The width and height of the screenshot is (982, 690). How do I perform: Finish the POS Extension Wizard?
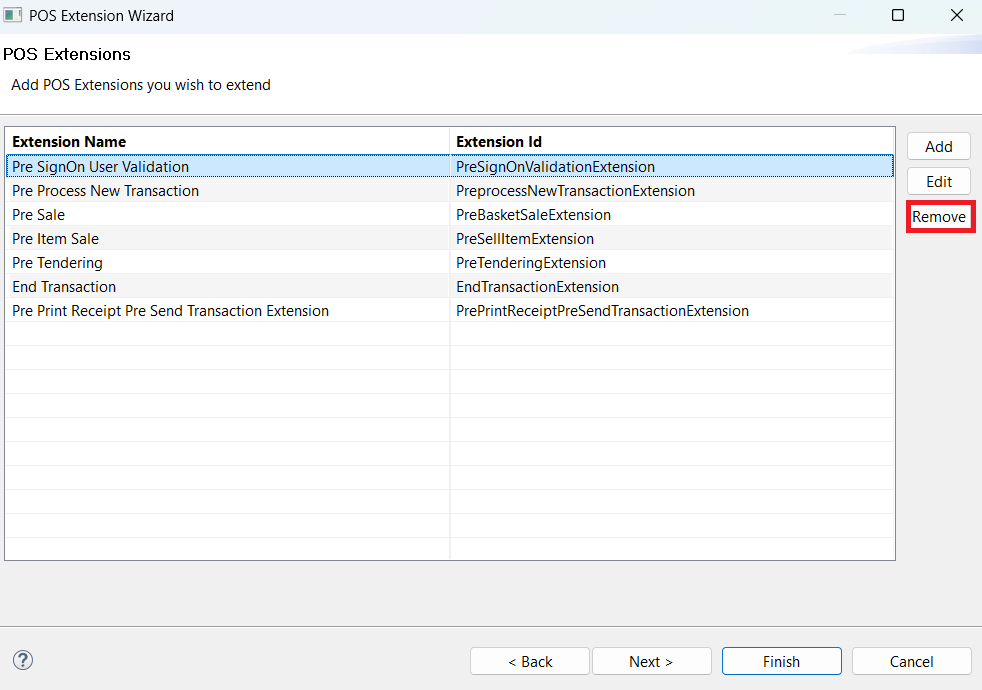point(781,661)
